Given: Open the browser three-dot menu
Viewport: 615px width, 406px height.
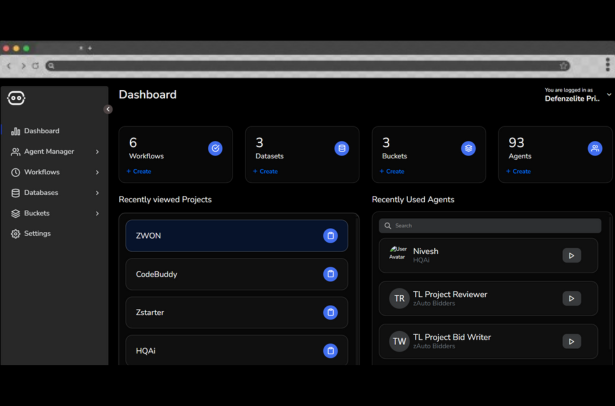Looking at the screenshot, I should [608, 65].
